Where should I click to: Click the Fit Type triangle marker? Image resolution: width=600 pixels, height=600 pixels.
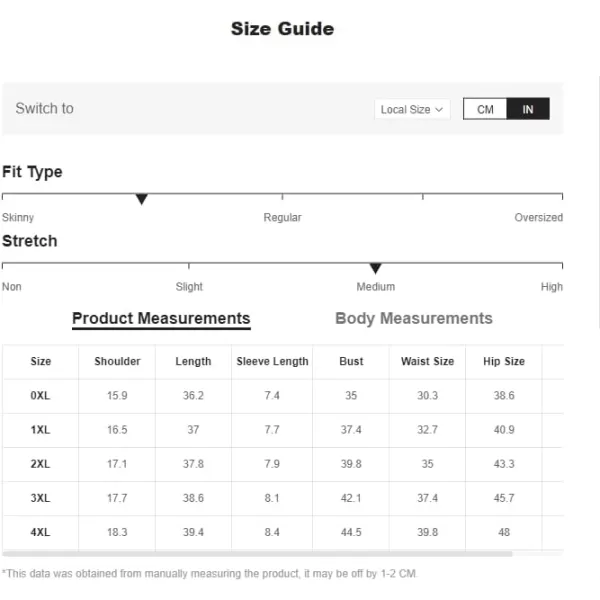pyautogui.click(x=142, y=199)
